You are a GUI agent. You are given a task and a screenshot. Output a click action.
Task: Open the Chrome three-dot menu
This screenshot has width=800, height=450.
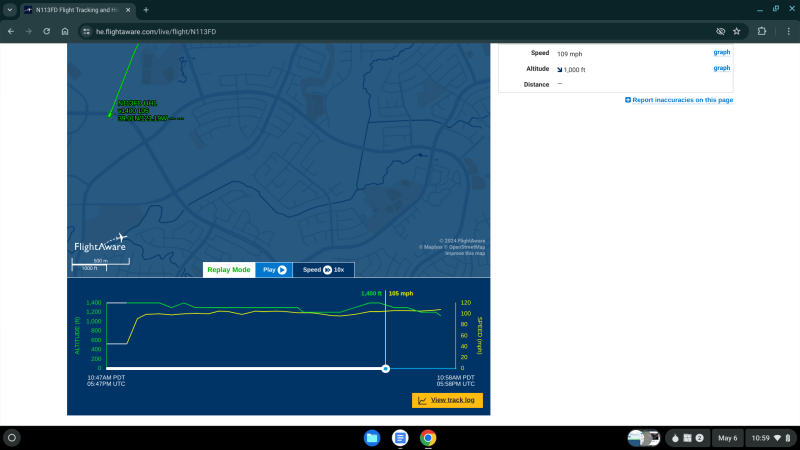[x=788, y=32]
